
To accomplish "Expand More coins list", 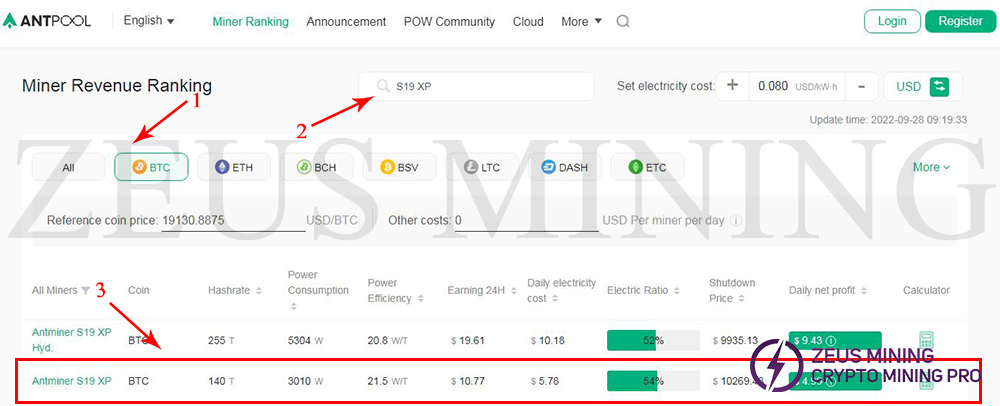I will (931, 167).
